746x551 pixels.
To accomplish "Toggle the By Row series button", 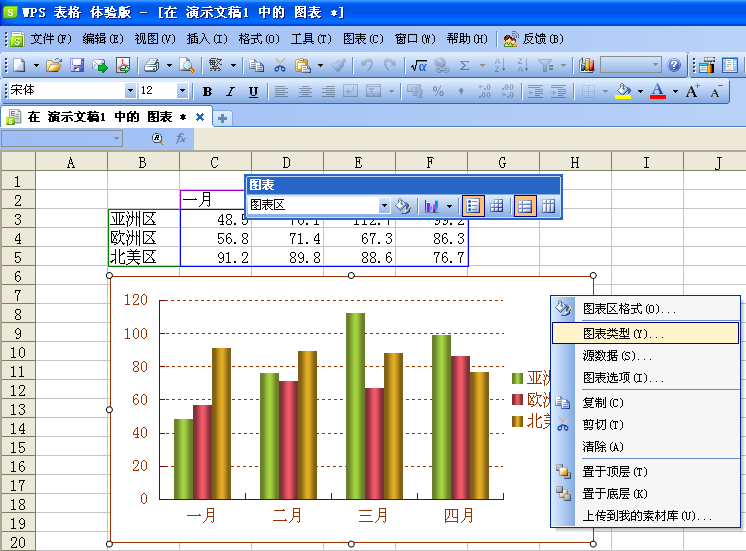I will (x=525, y=206).
